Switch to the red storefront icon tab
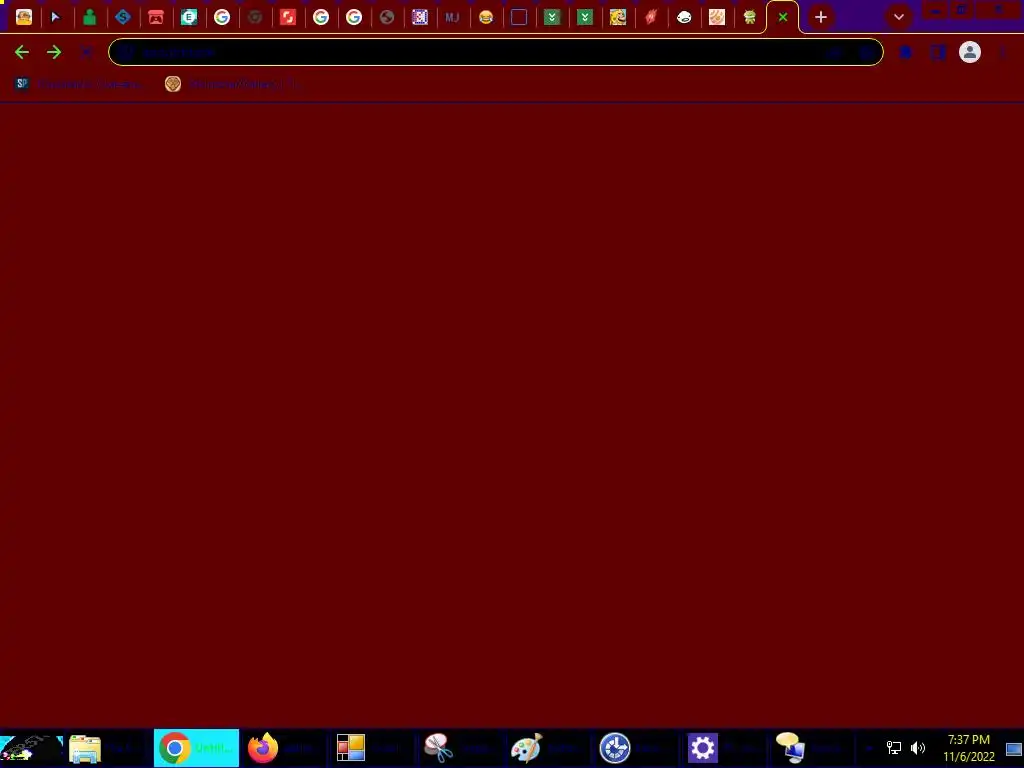Screen dimensions: 1024x768 (155, 17)
